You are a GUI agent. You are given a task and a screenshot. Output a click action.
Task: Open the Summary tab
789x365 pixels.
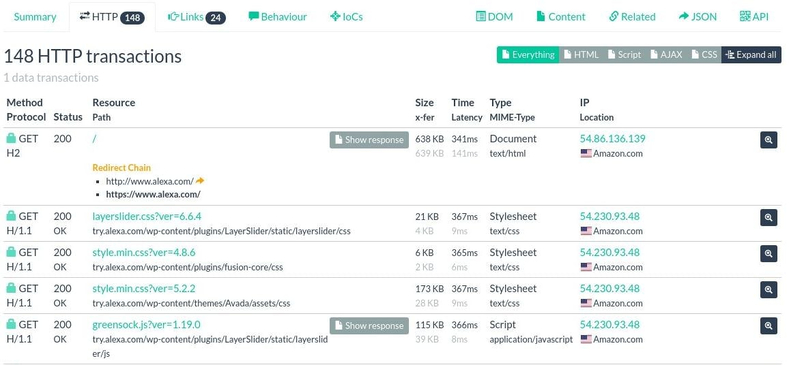coord(35,17)
